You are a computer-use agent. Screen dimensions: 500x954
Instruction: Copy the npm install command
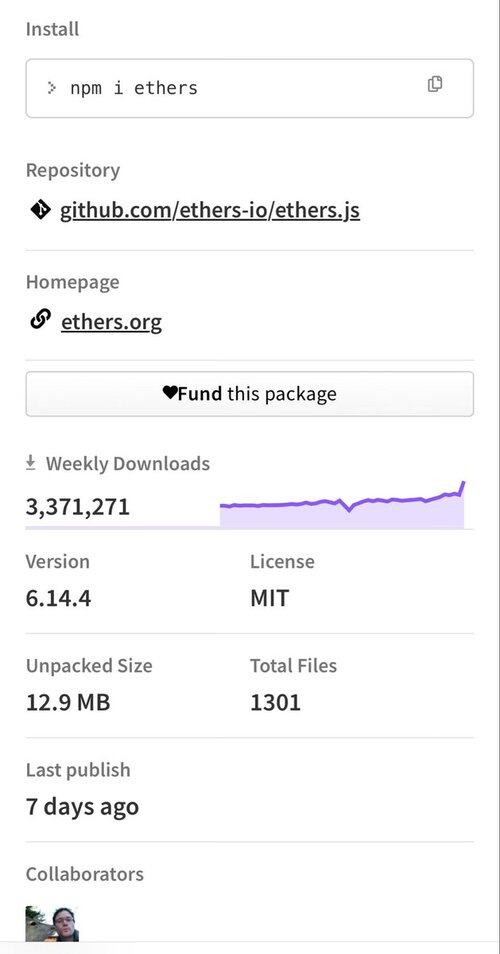[x=434, y=85]
